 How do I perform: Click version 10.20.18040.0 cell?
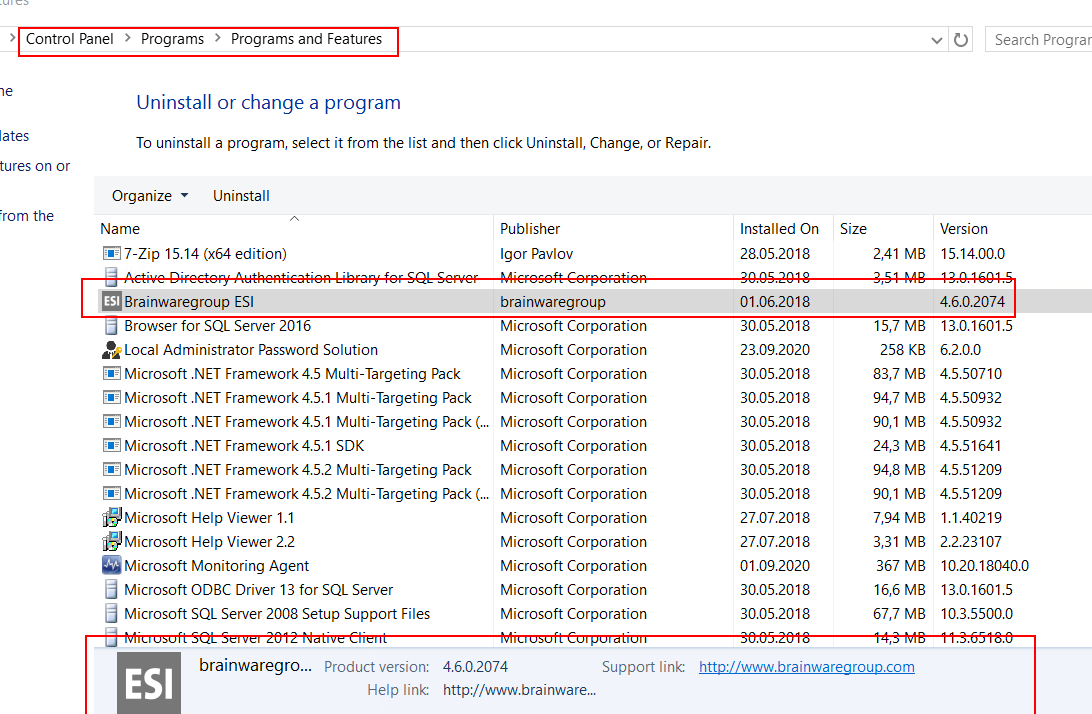(x=985, y=566)
